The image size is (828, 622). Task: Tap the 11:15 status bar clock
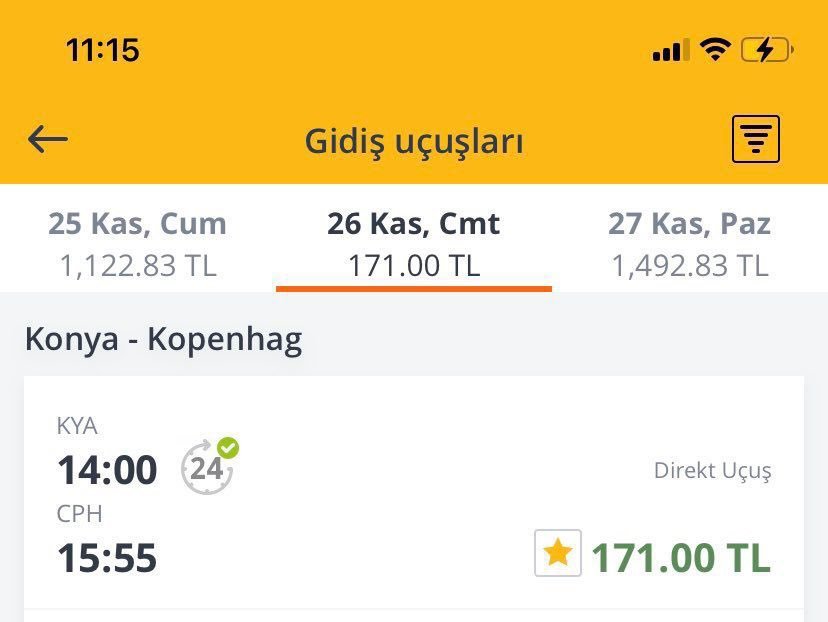tap(102, 49)
